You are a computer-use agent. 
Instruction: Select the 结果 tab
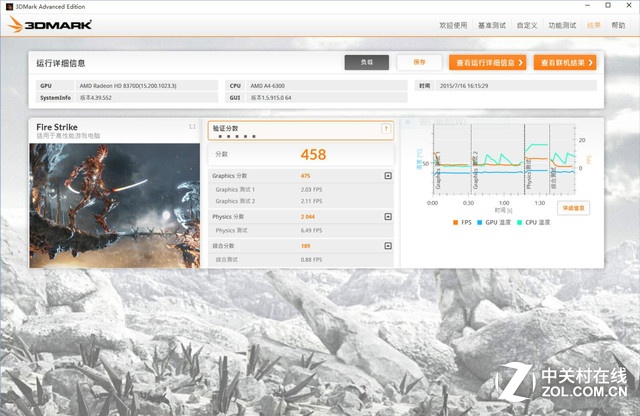click(594, 25)
